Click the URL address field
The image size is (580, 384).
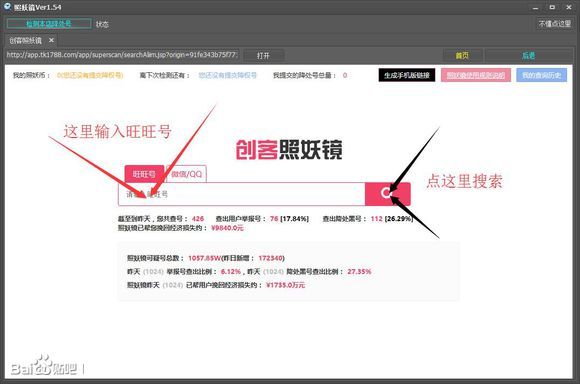(122, 55)
